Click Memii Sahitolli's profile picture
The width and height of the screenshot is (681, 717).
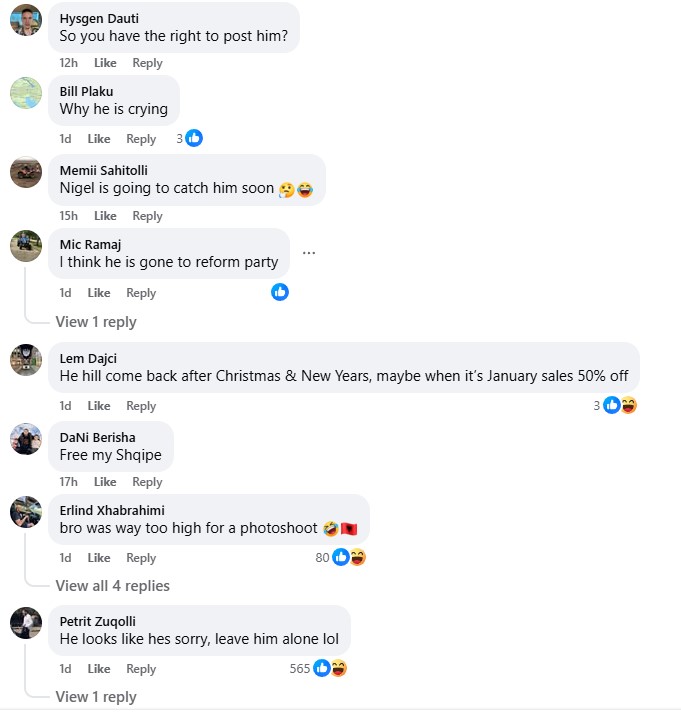[26, 171]
